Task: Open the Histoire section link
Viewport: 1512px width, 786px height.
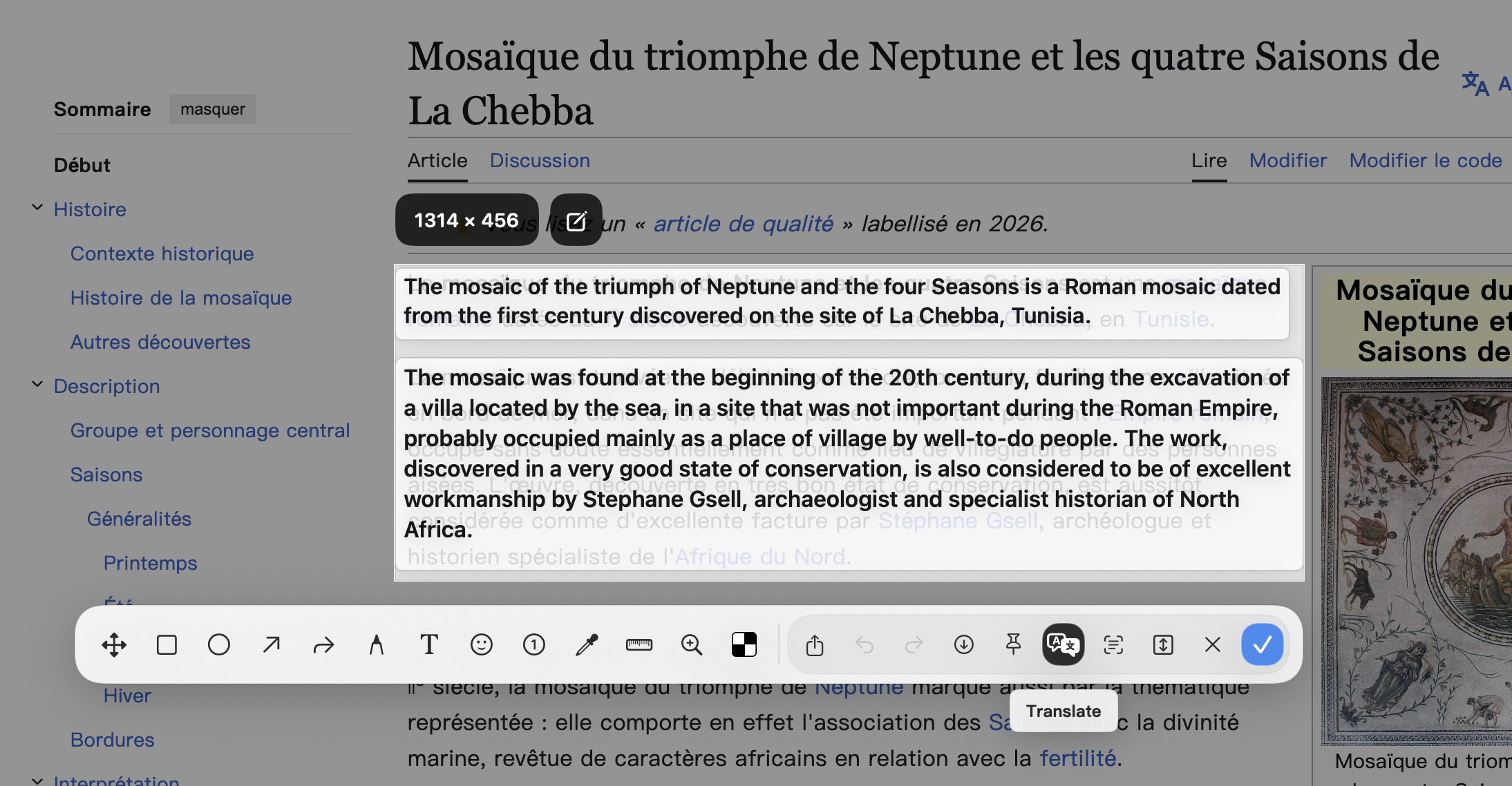Action: coord(90,209)
